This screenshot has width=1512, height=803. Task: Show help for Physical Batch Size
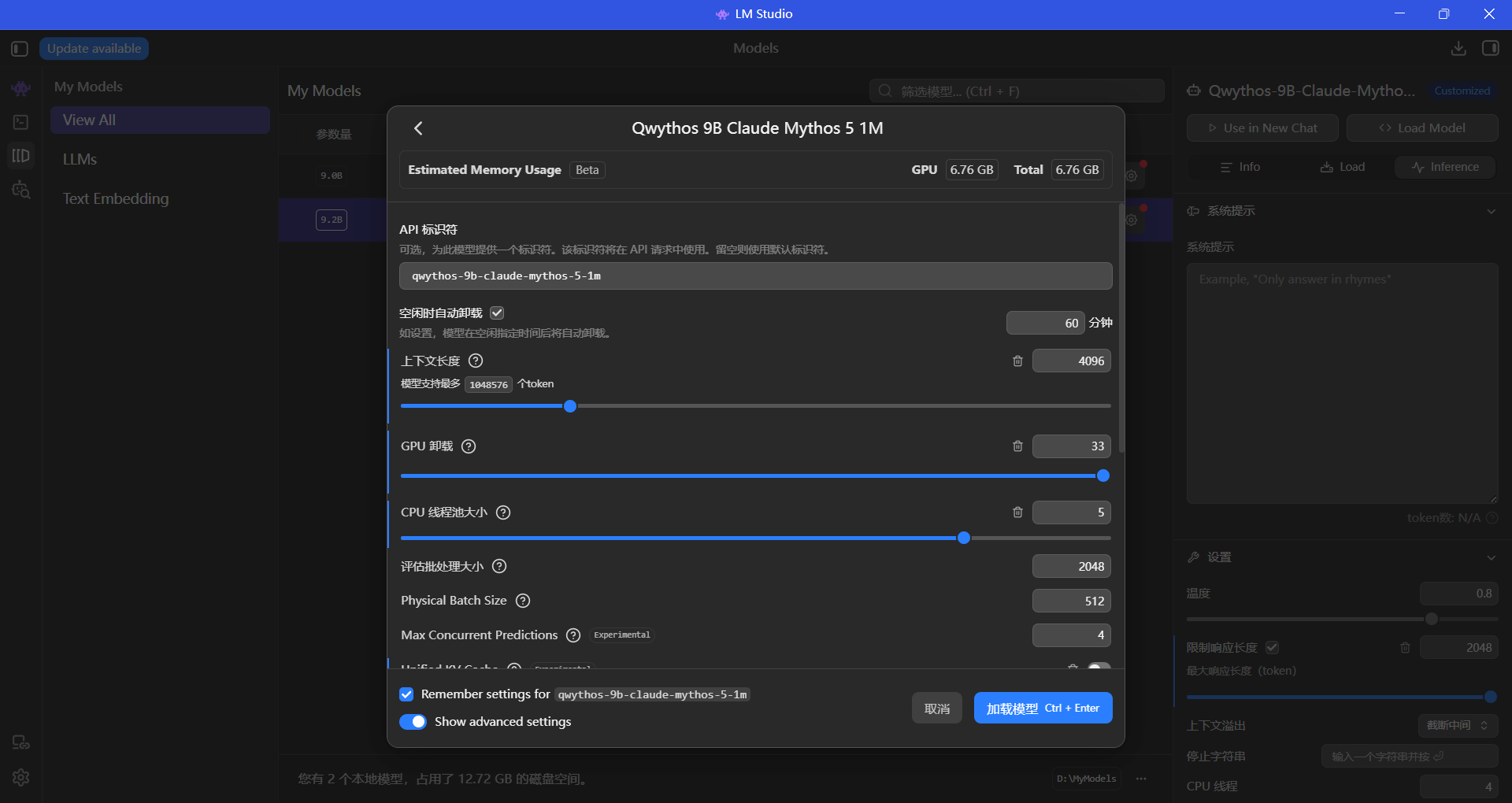(523, 601)
